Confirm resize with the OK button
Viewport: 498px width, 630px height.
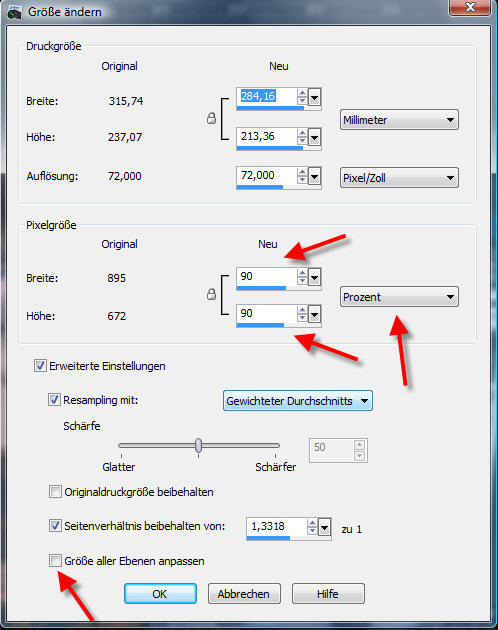tap(160, 593)
